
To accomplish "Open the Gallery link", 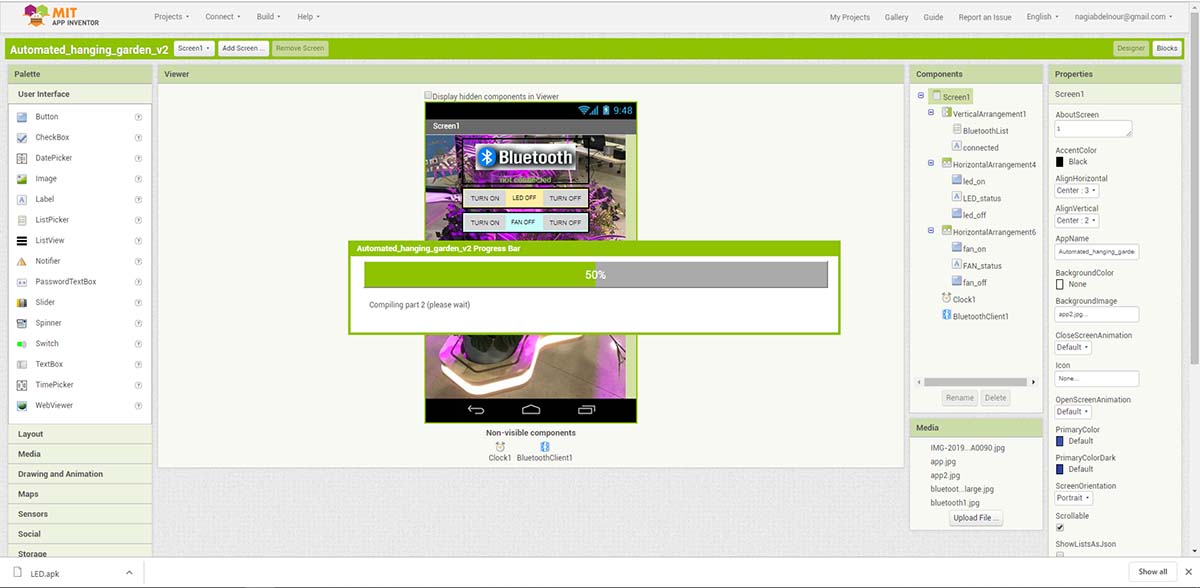I will (897, 17).
